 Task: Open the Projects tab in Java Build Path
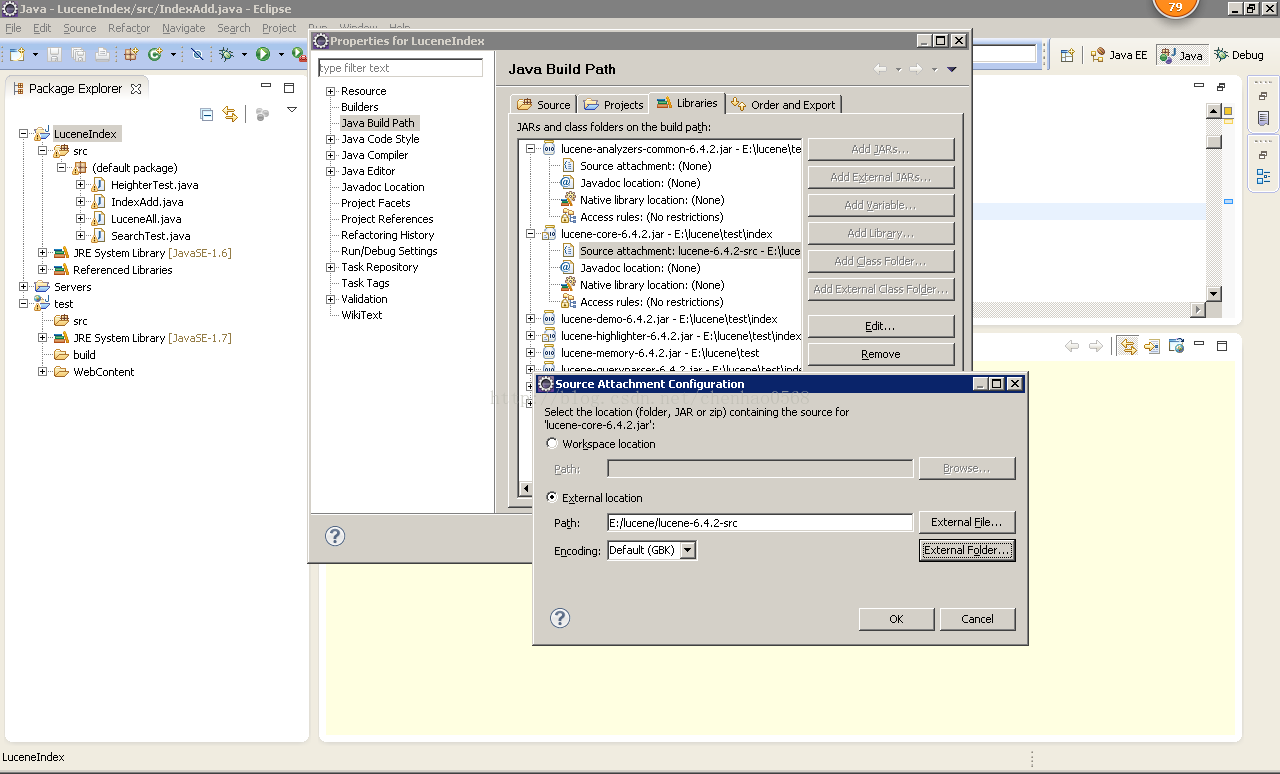point(613,104)
